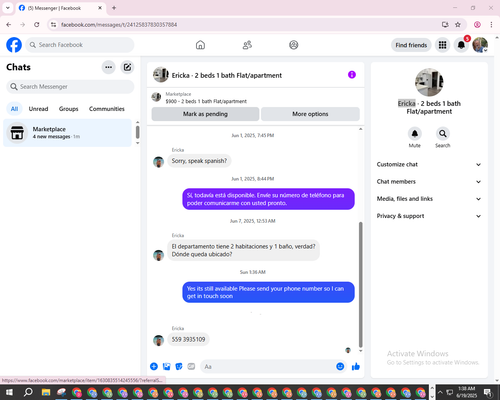
Task: Open File Explorer from taskbar
Action: pos(46,392)
